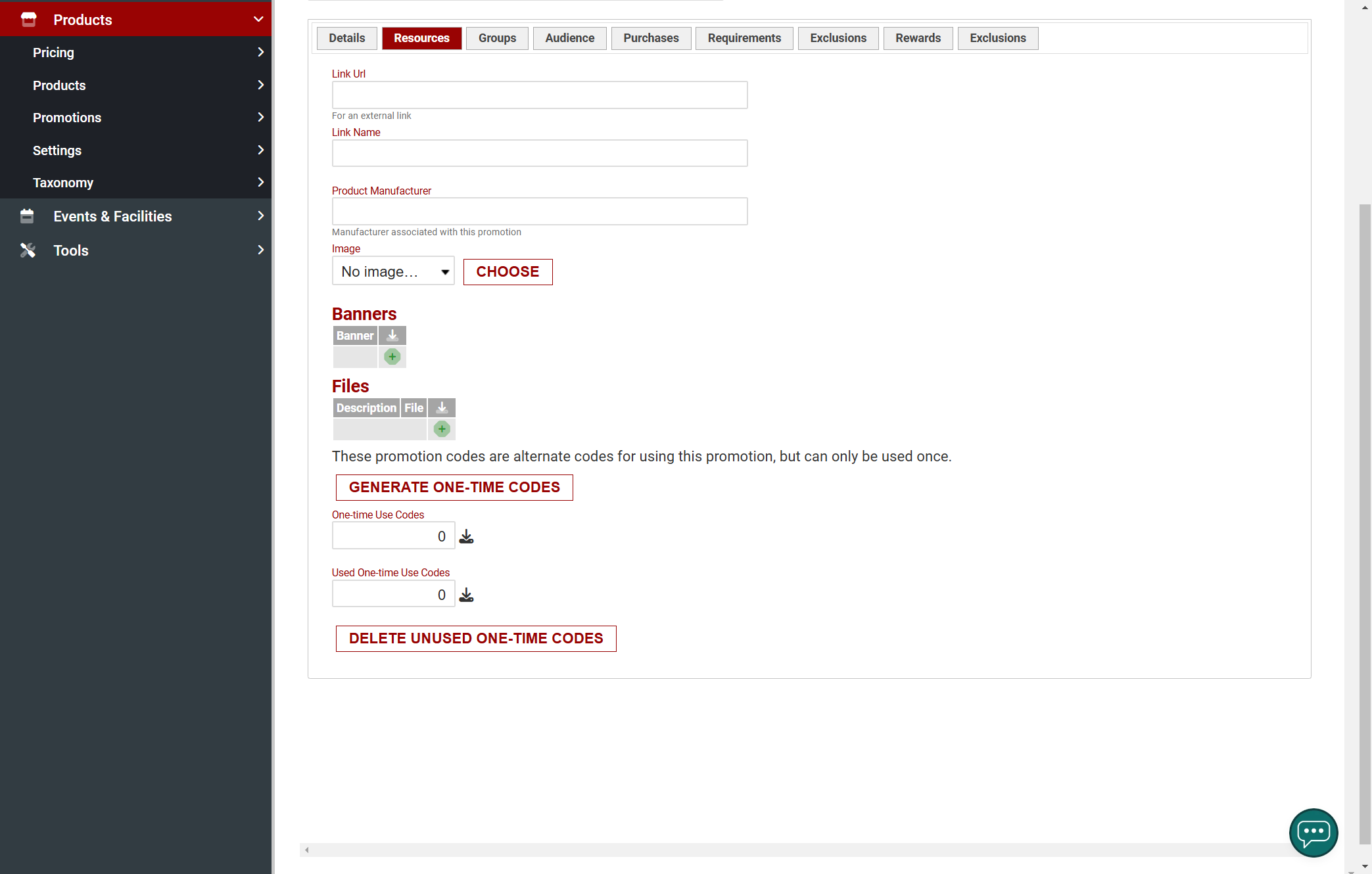Focus the Link Url input field

tap(540, 95)
